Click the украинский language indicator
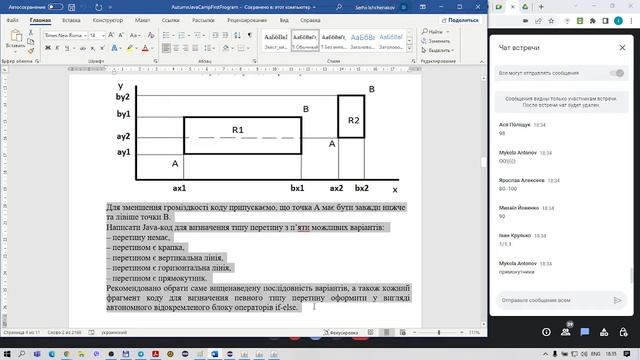 pos(114,333)
